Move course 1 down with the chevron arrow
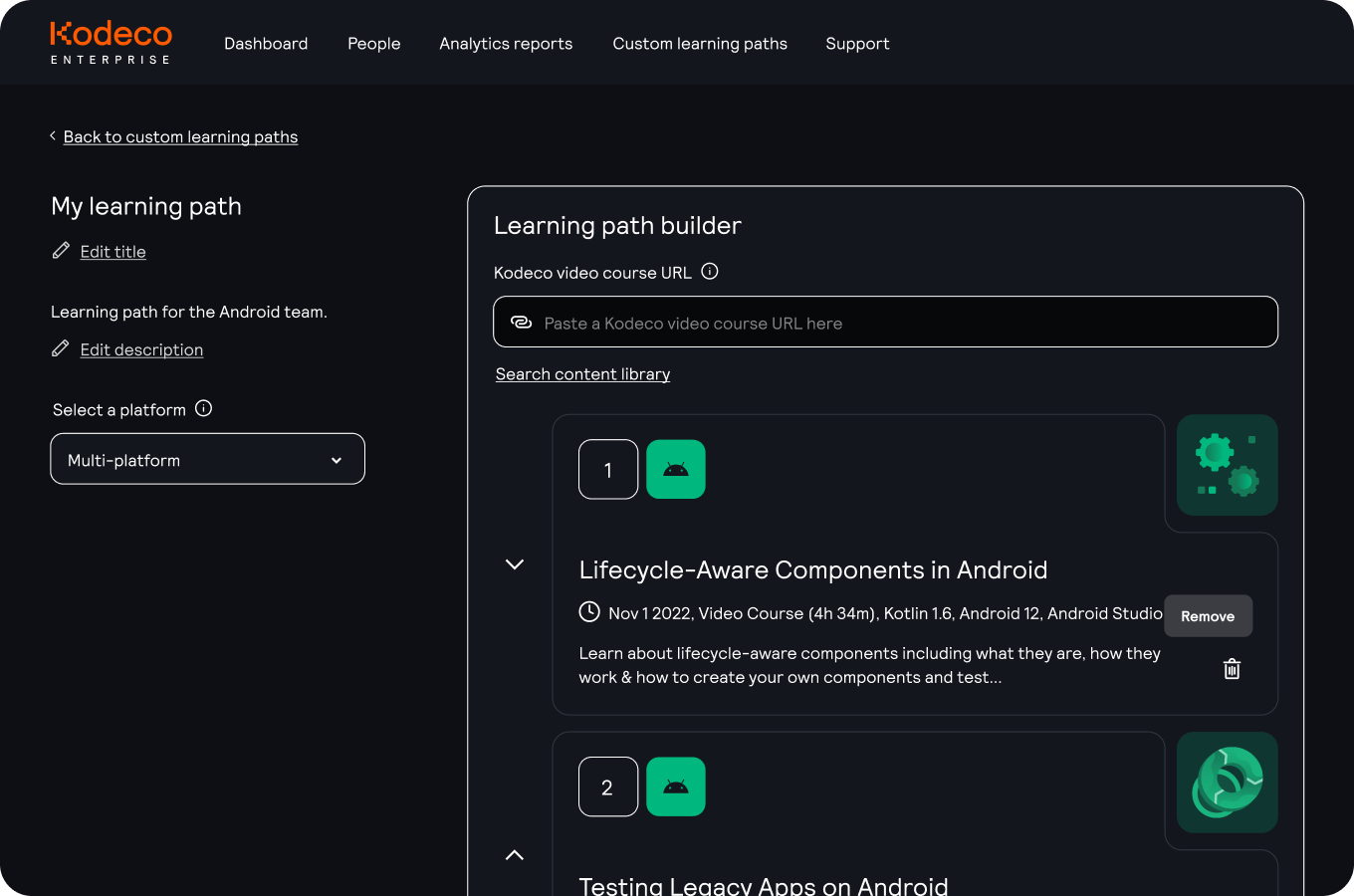 tap(515, 564)
